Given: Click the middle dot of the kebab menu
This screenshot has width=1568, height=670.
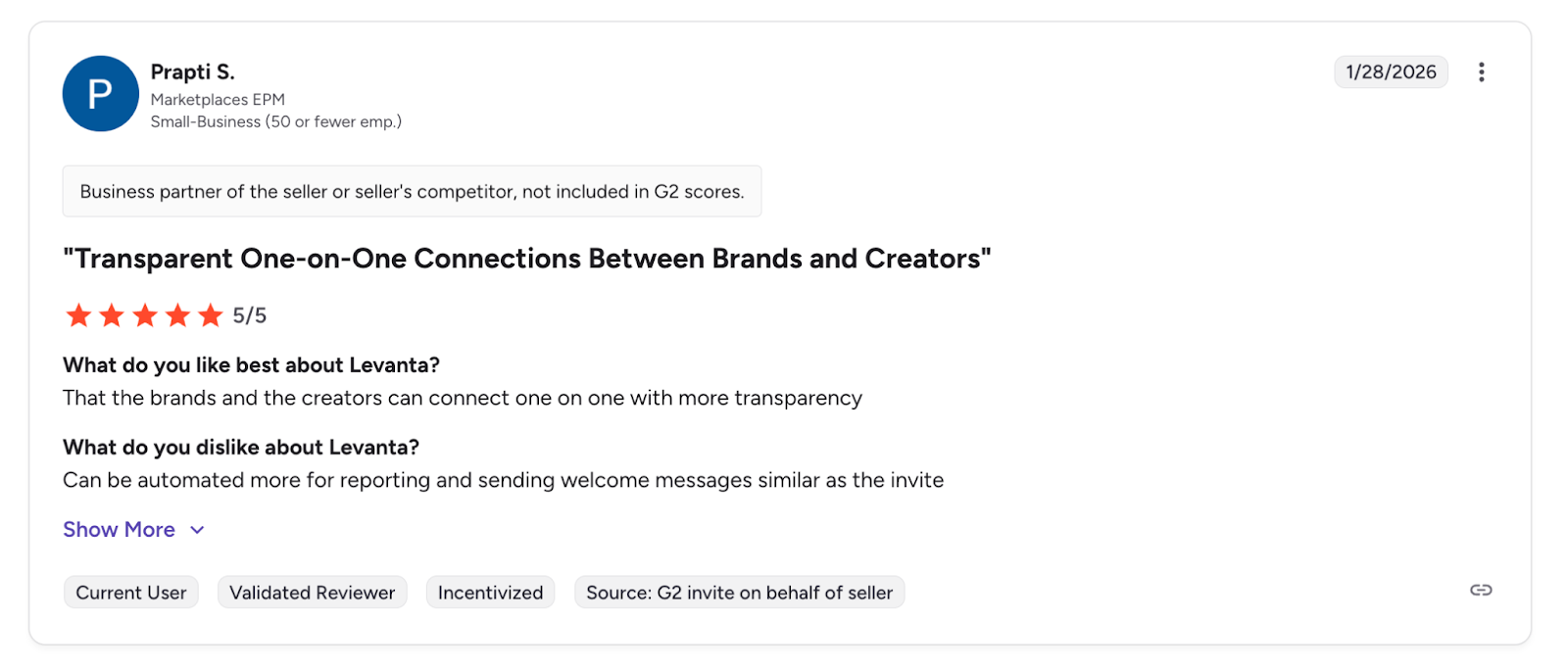Looking at the screenshot, I should (1482, 72).
